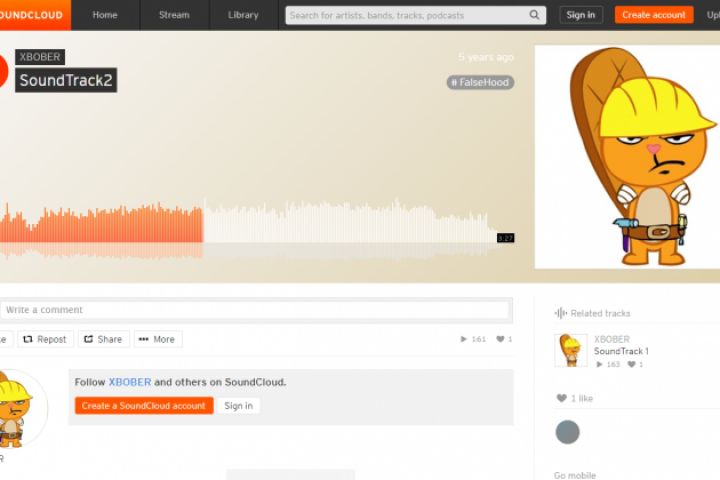This screenshot has width=720, height=480.
Task: Click the search magnifier icon
Action: pos(534,15)
